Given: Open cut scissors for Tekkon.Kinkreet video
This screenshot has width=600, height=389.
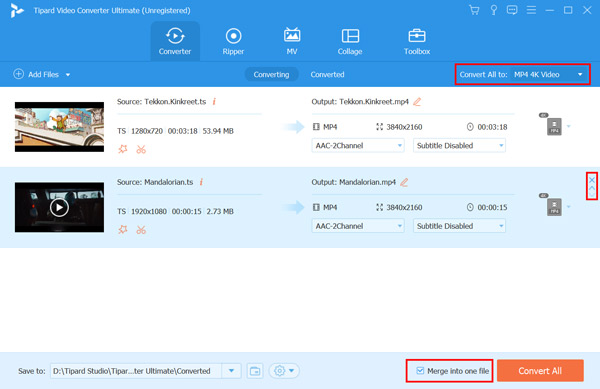Looking at the screenshot, I should click(x=141, y=149).
